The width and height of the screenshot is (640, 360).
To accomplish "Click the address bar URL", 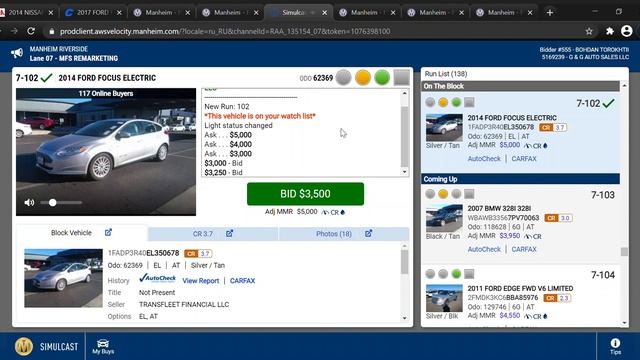I will (225, 31).
